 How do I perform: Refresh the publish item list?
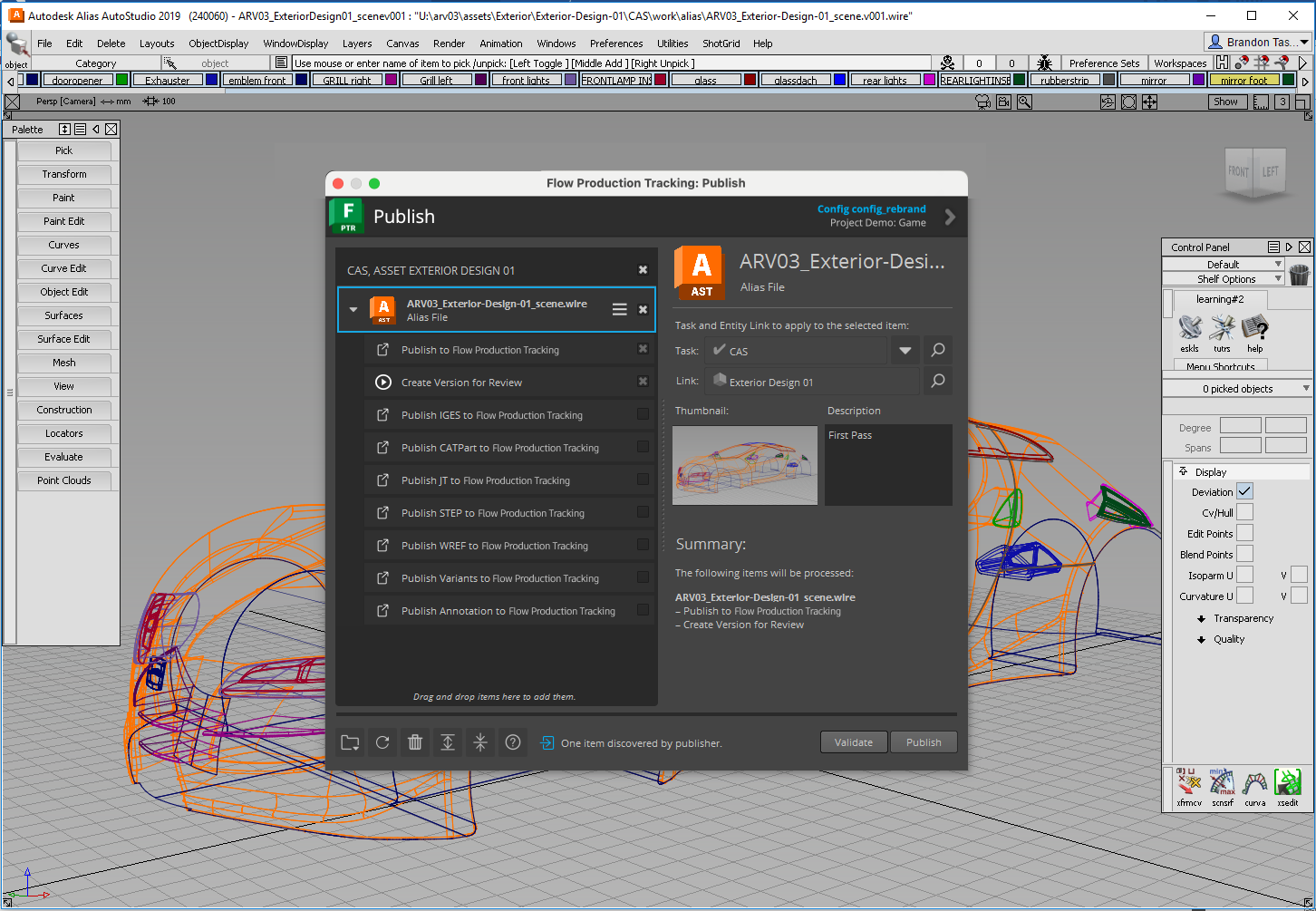click(382, 742)
